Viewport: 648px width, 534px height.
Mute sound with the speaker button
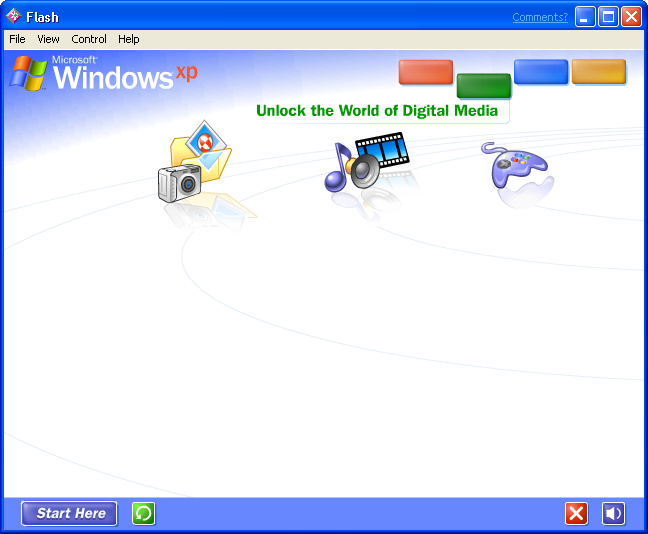tap(613, 513)
